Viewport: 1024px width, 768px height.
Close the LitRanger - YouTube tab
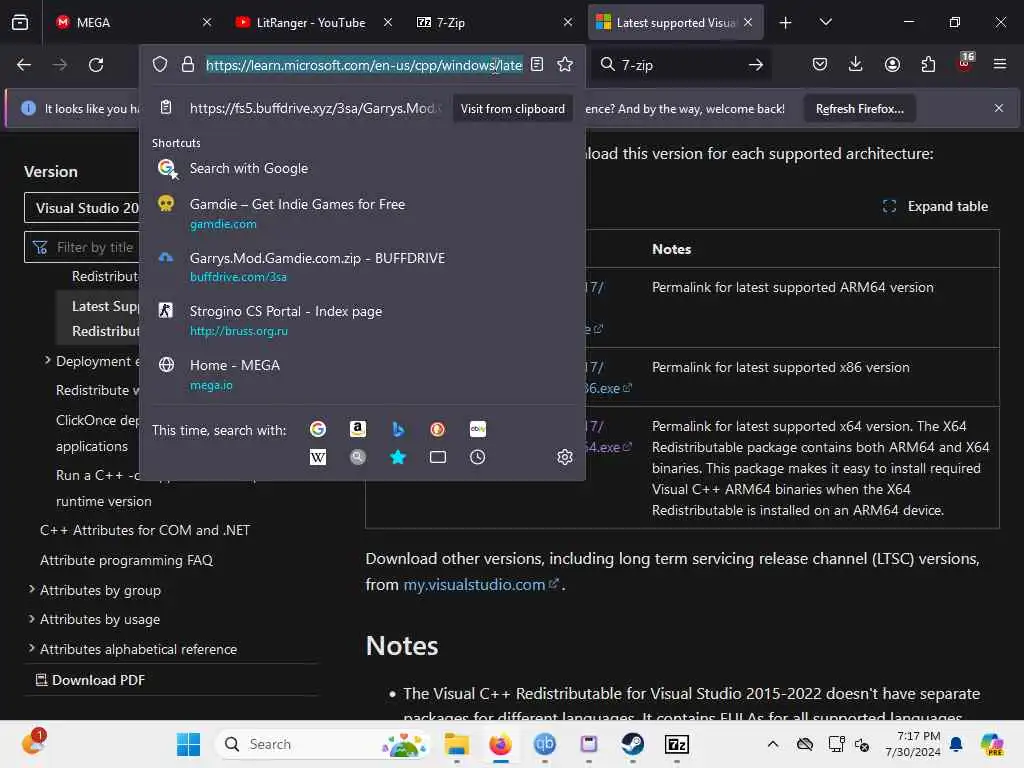[x=388, y=22]
